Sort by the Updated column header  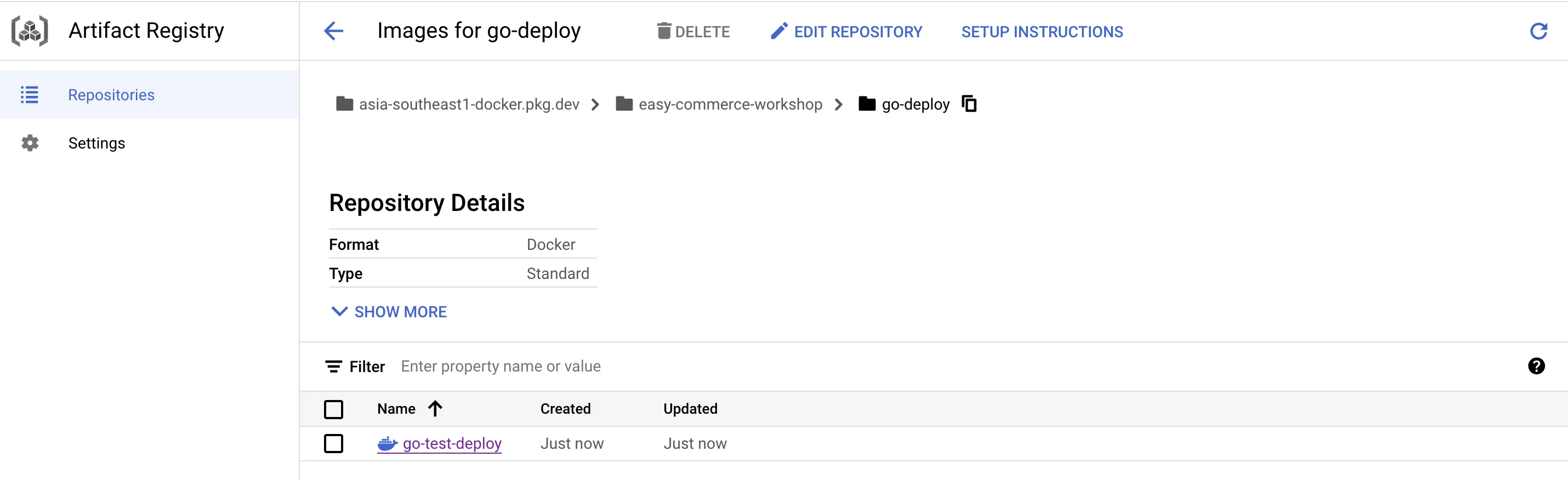point(690,409)
